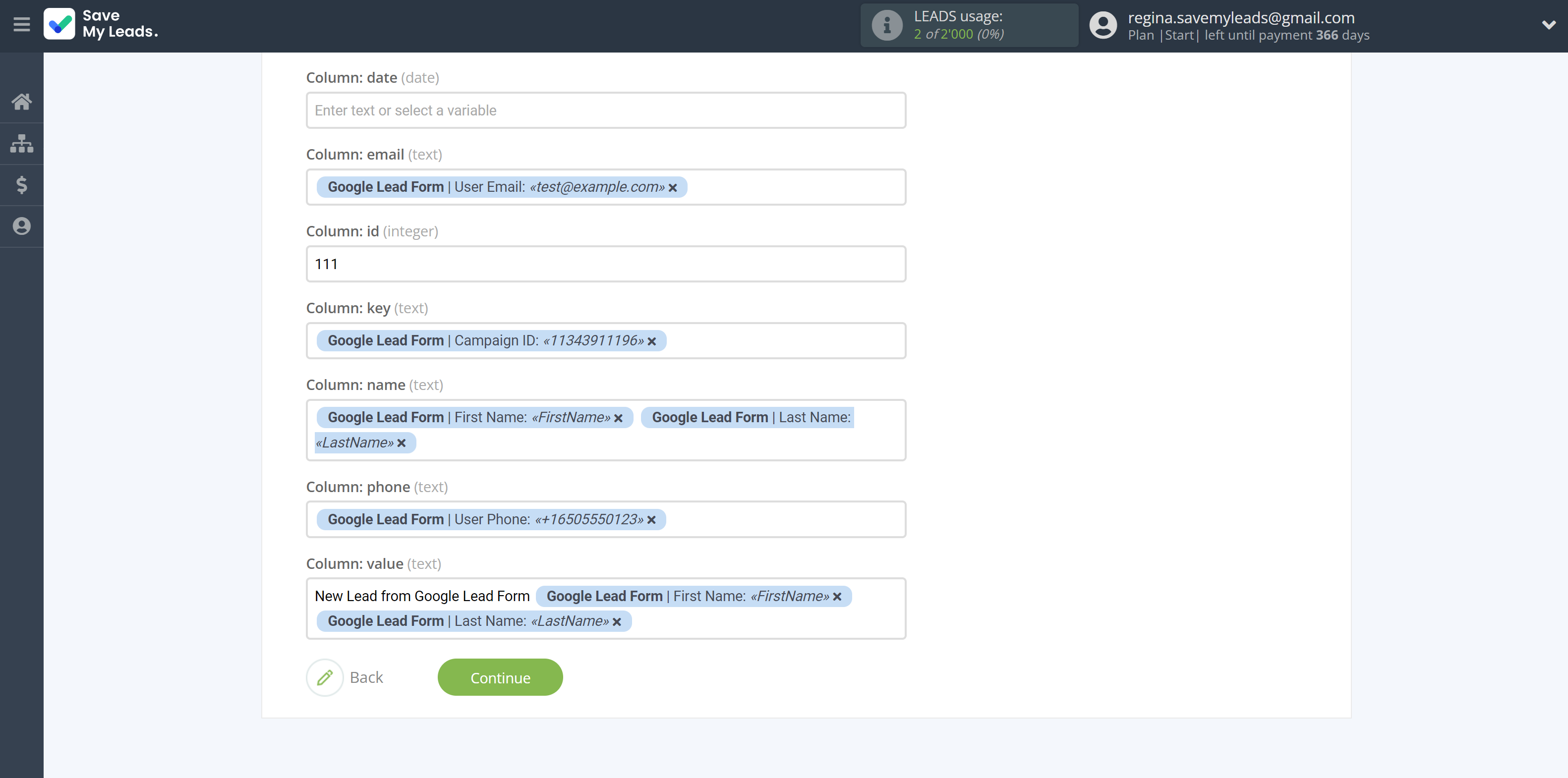Click the text 'New Lead from Google Lead Form'
This screenshot has height=778, width=1568.
[422, 596]
